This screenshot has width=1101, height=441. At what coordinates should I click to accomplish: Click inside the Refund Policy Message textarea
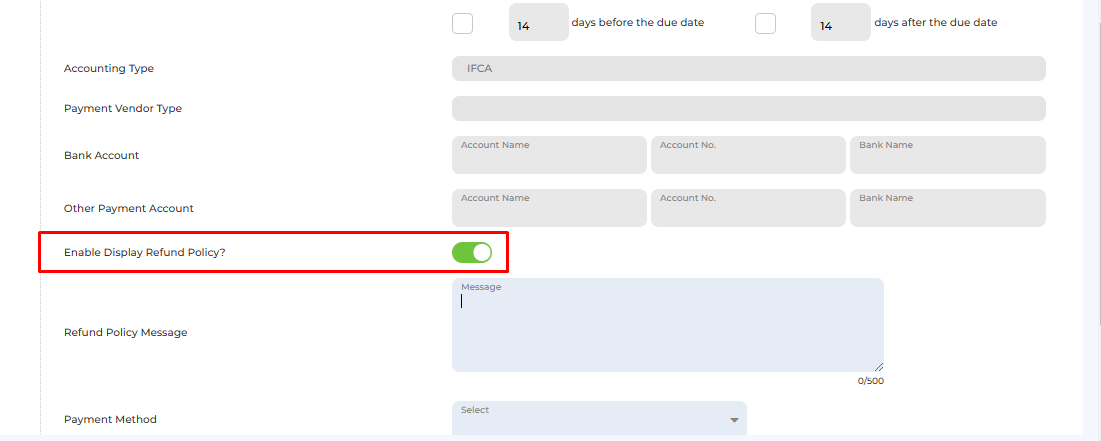[x=668, y=325]
